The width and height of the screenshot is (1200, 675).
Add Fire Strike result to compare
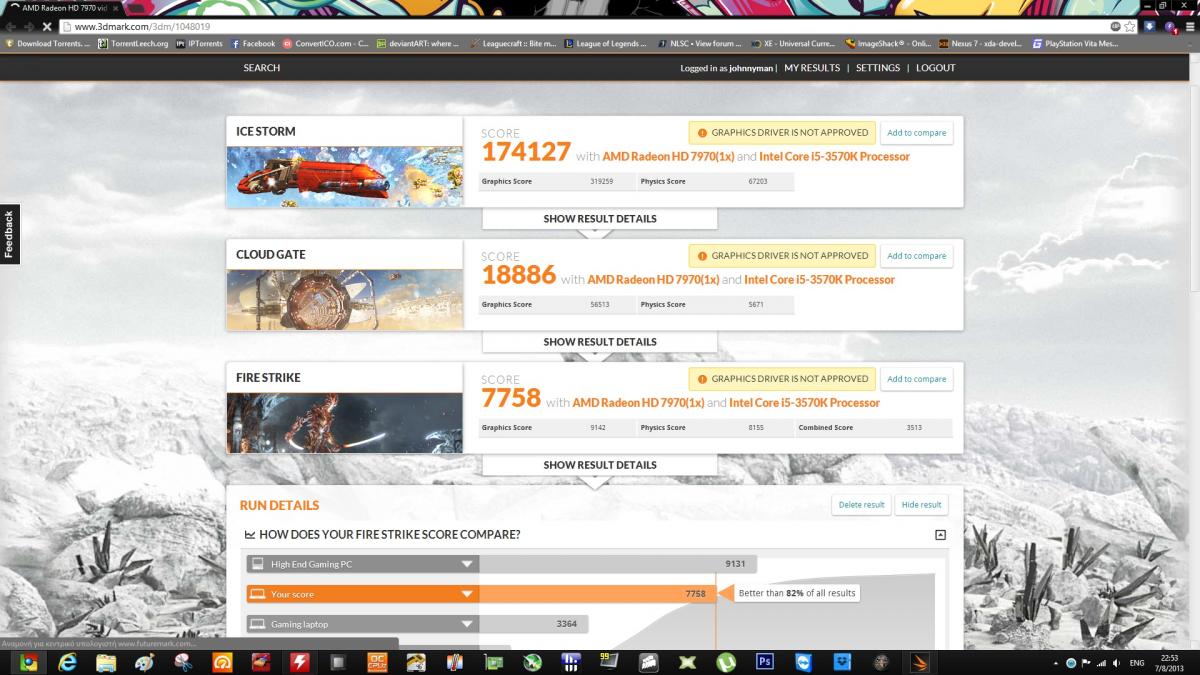pos(916,379)
